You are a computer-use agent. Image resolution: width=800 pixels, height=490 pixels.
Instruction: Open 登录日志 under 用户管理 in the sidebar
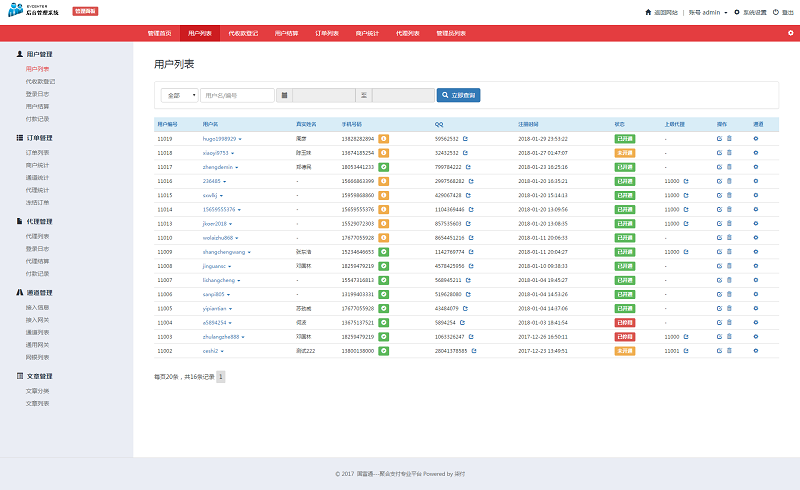click(37, 93)
